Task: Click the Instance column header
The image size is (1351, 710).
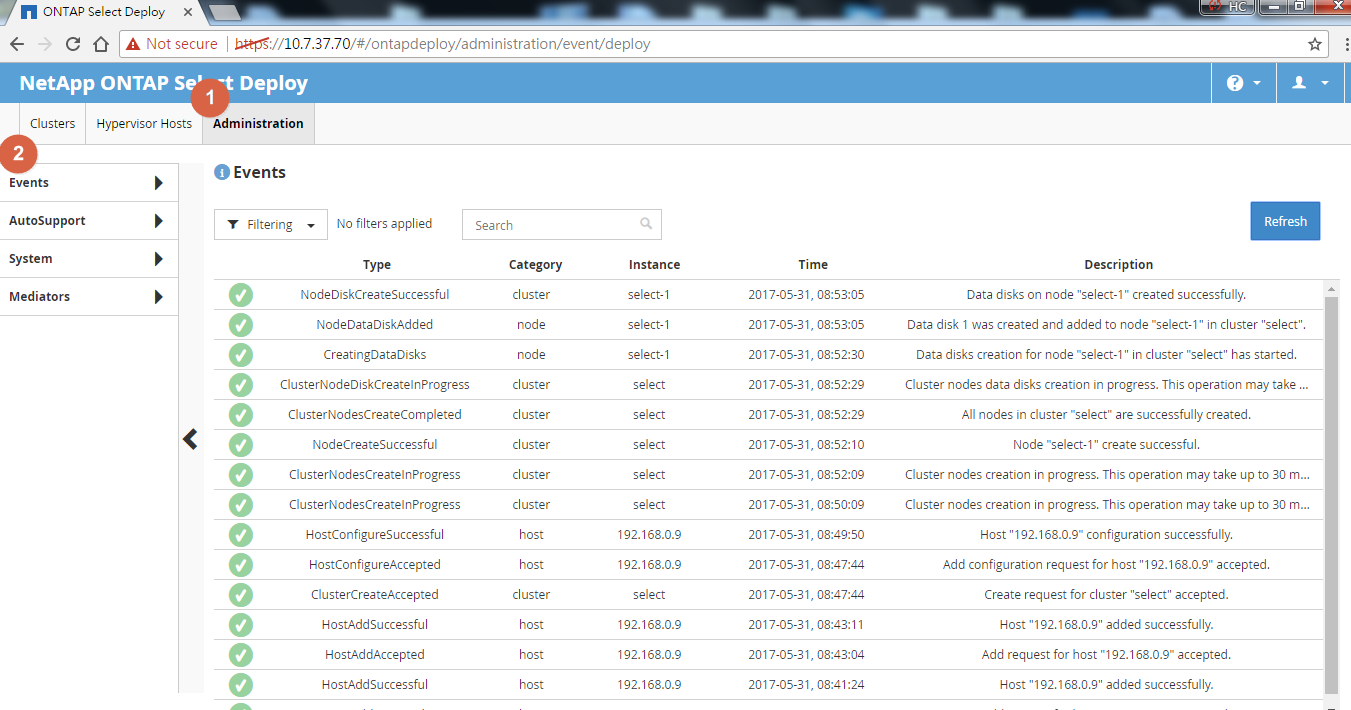Action: click(x=654, y=265)
